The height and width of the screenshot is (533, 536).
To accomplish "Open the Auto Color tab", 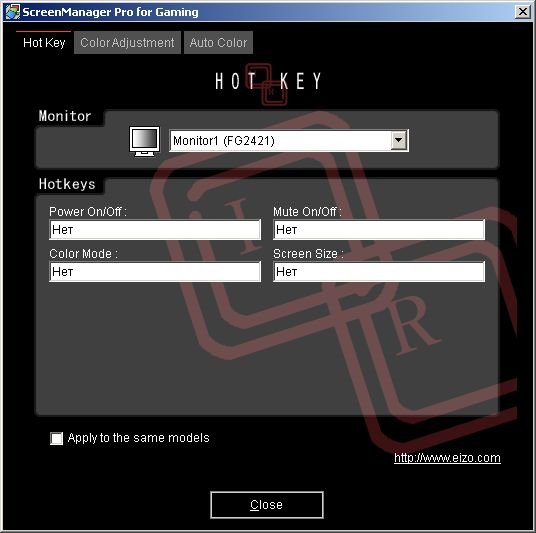I will coord(218,42).
